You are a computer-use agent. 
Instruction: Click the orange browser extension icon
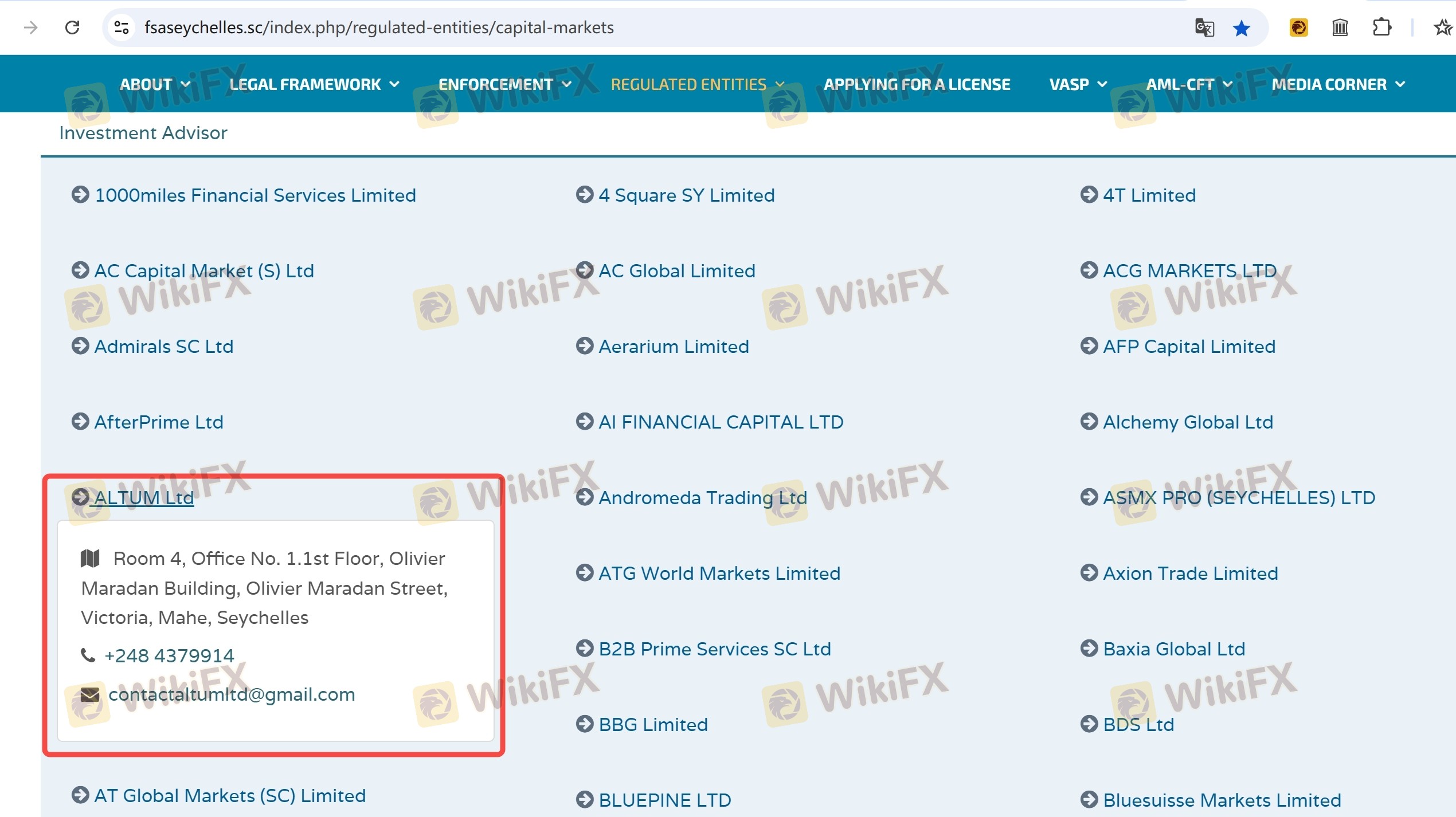coord(1298,28)
